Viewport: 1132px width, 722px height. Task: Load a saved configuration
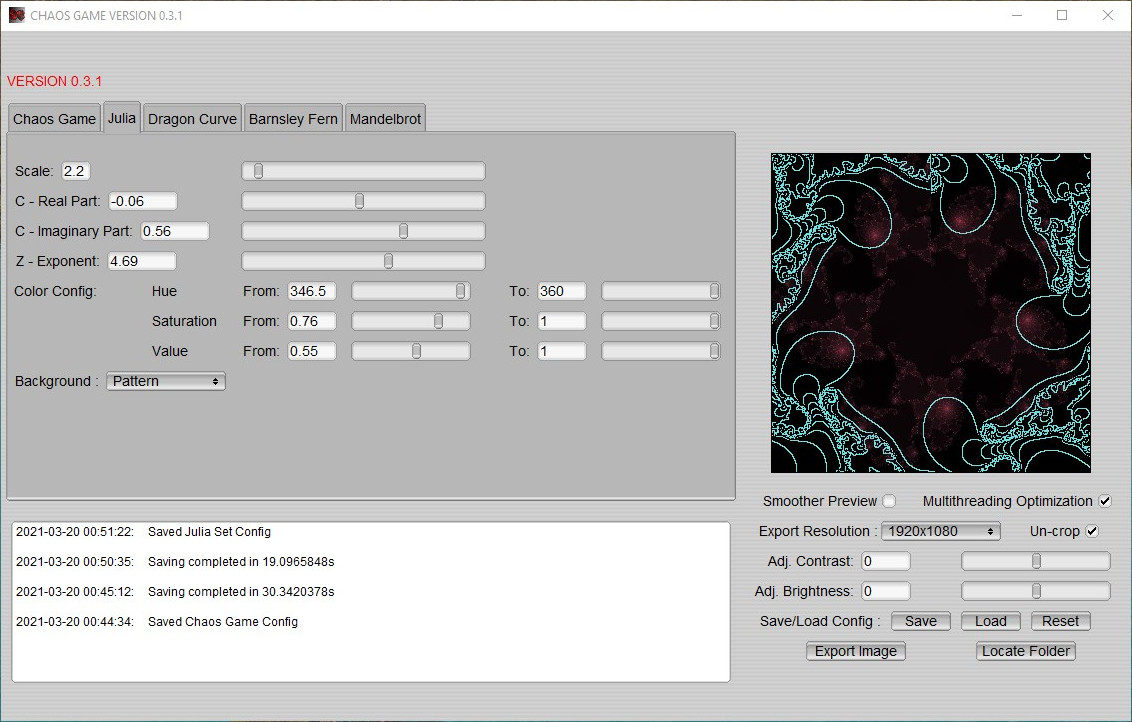pyautogui.click(x=990, y=621)
